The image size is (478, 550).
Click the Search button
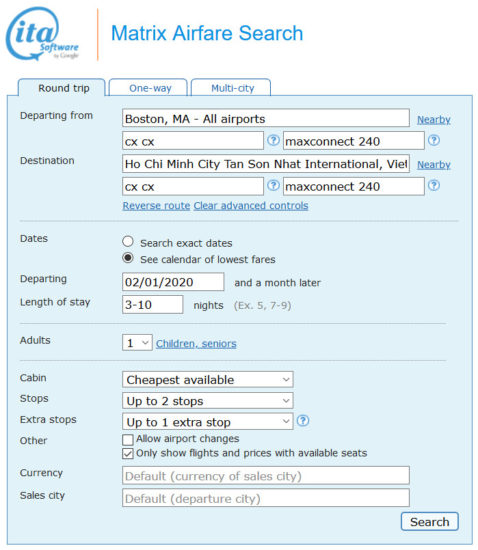point(429,522)
